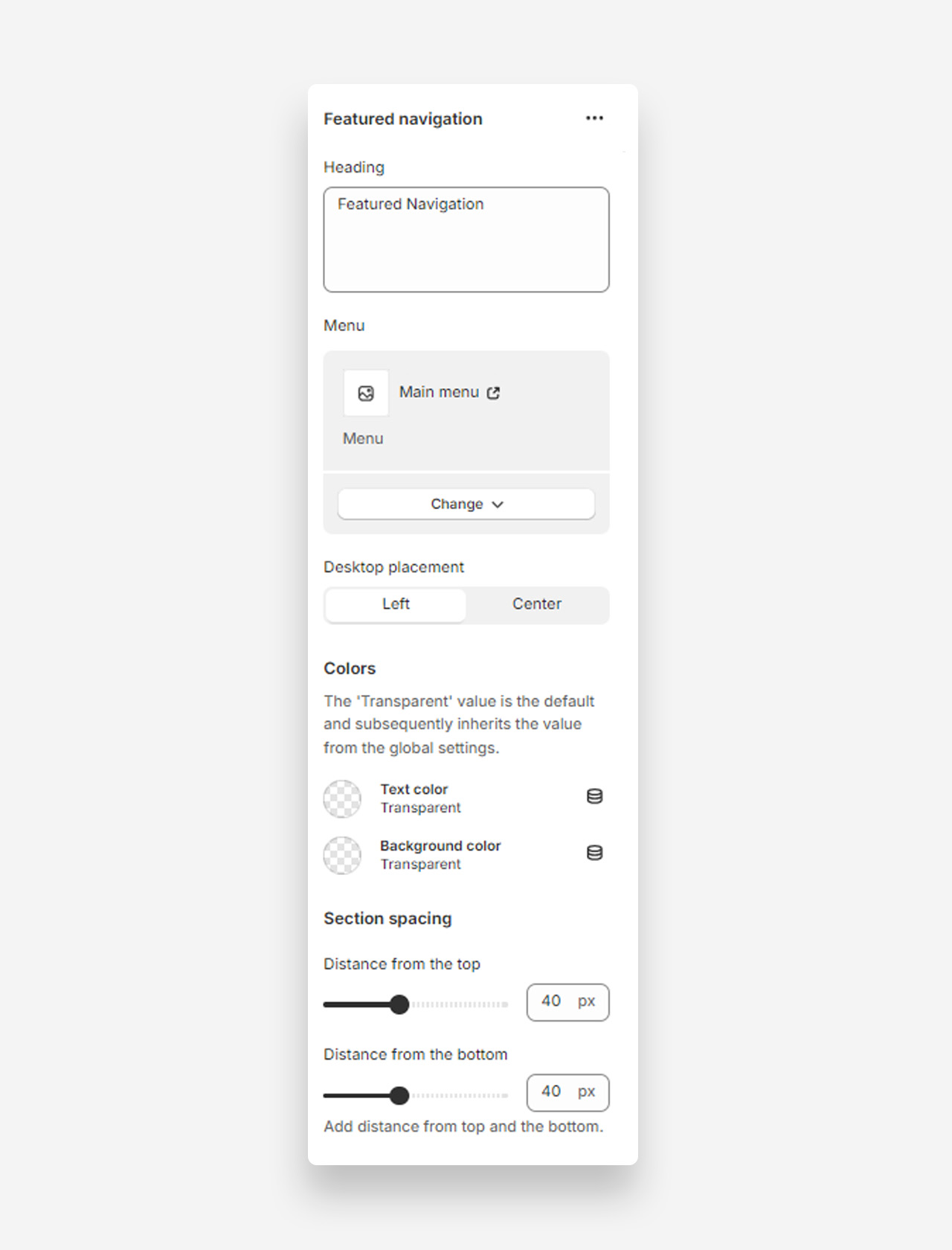Open the Text color transparent swatch
This screenshot has width=952, height=1250.
click(x=342, y=798)
